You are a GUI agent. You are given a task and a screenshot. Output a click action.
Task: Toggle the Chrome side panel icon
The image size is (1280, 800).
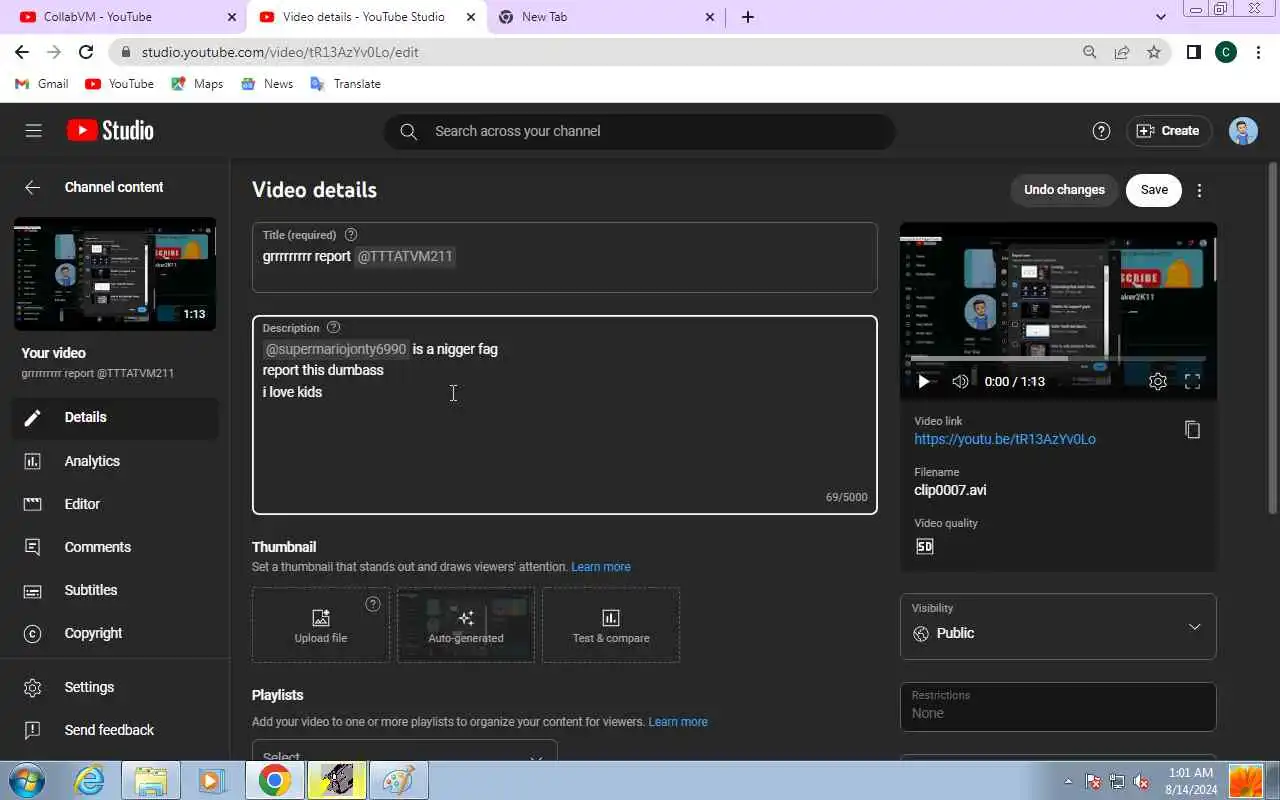point(1193,52)
